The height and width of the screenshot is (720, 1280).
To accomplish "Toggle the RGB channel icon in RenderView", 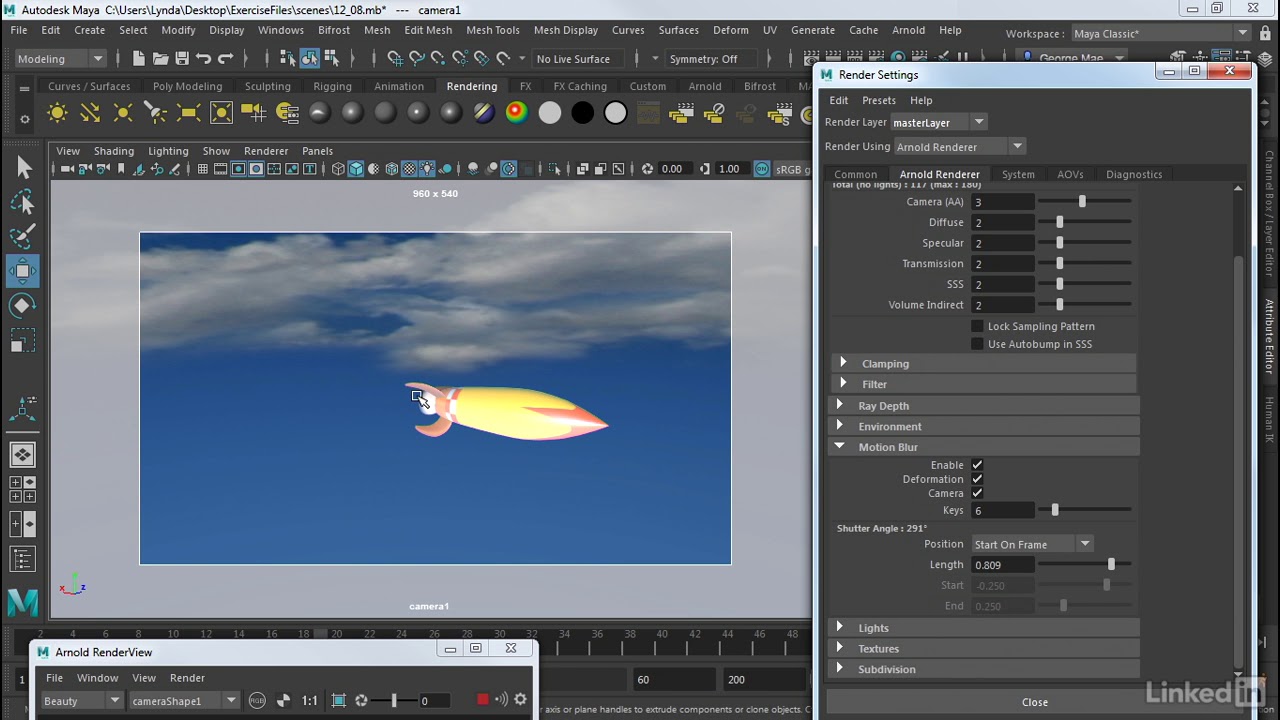I will point(257,700).
